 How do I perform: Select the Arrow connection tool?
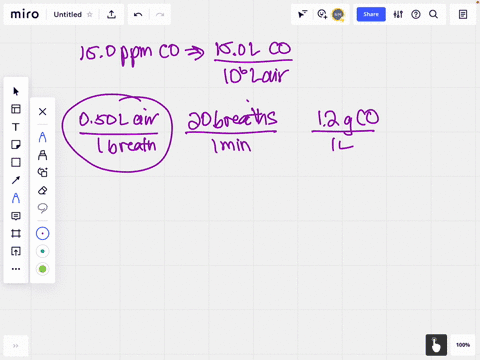16,180
